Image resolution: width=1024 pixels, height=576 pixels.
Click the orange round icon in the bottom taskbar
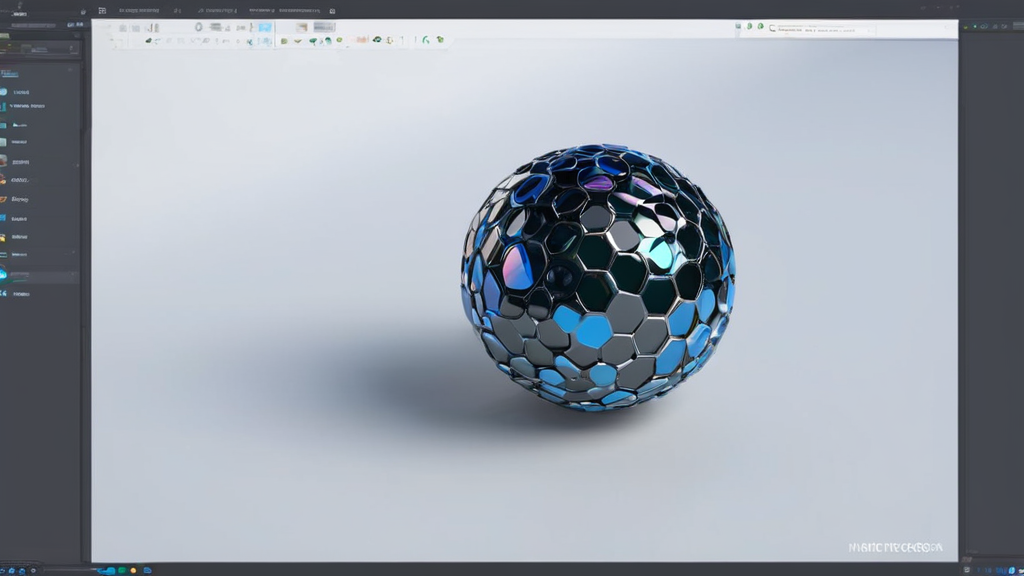(x=133, y=571)
